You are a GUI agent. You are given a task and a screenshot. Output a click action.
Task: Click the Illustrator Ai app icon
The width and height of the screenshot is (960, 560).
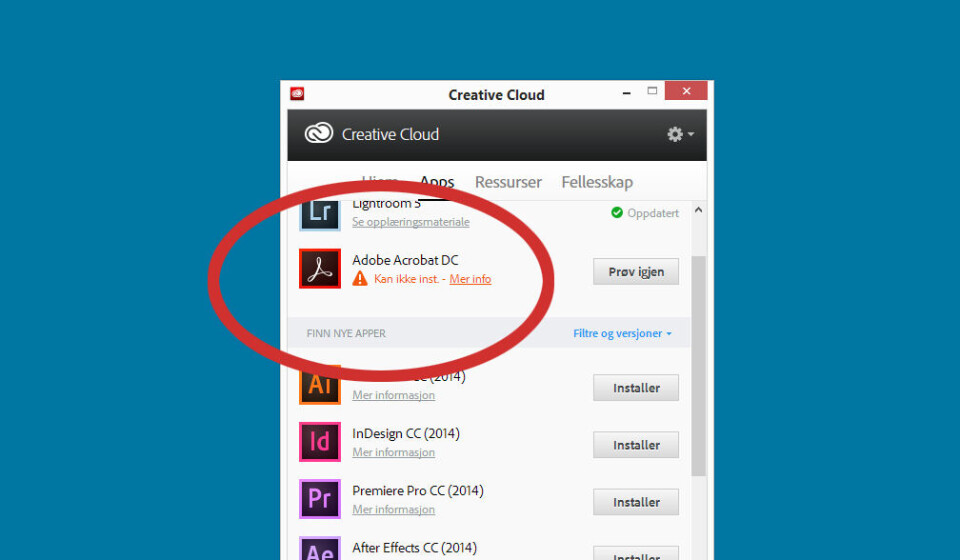point(320,385)
